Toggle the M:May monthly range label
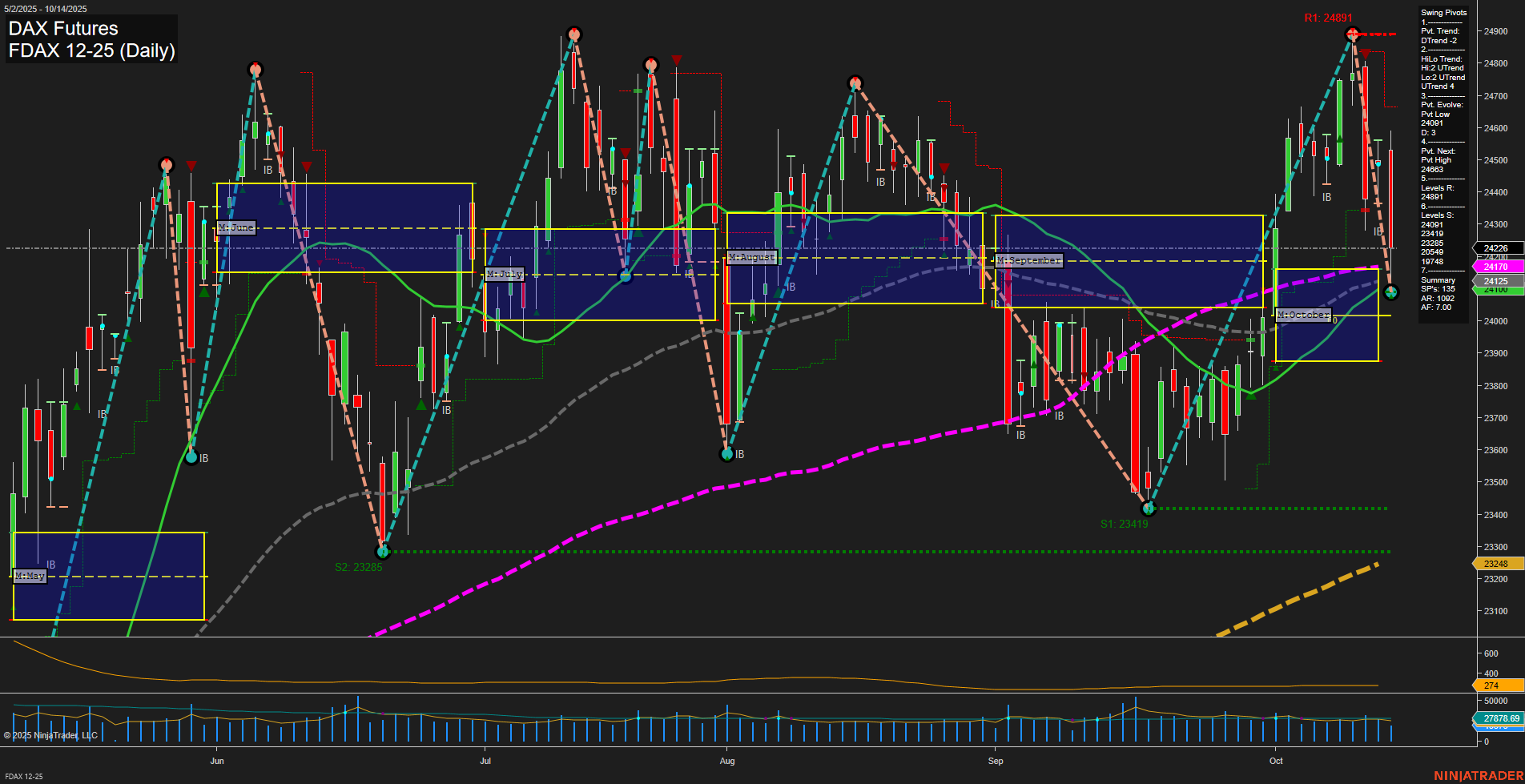 pos(28,575)
